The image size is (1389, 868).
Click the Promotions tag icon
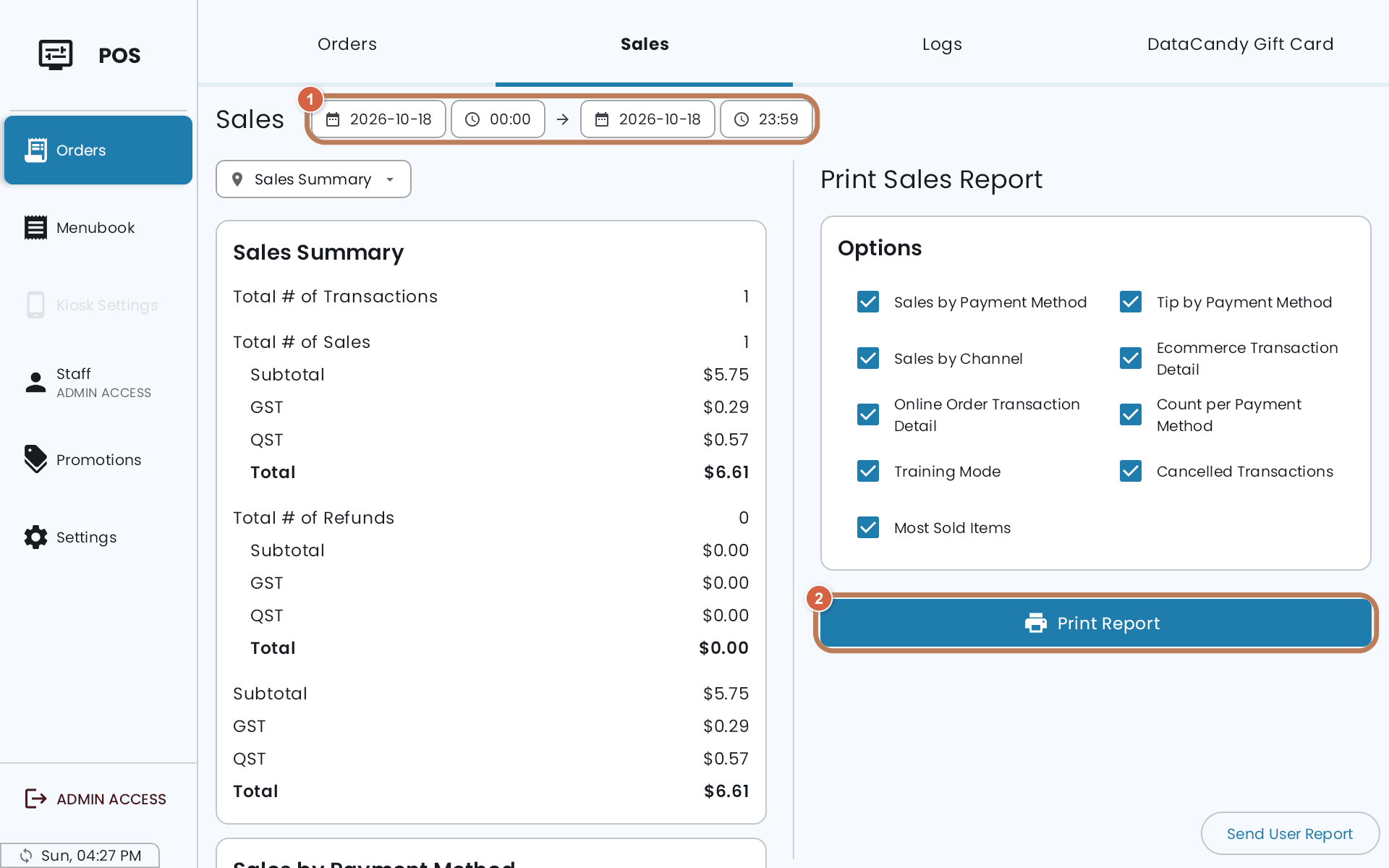(x=35, y=459)
